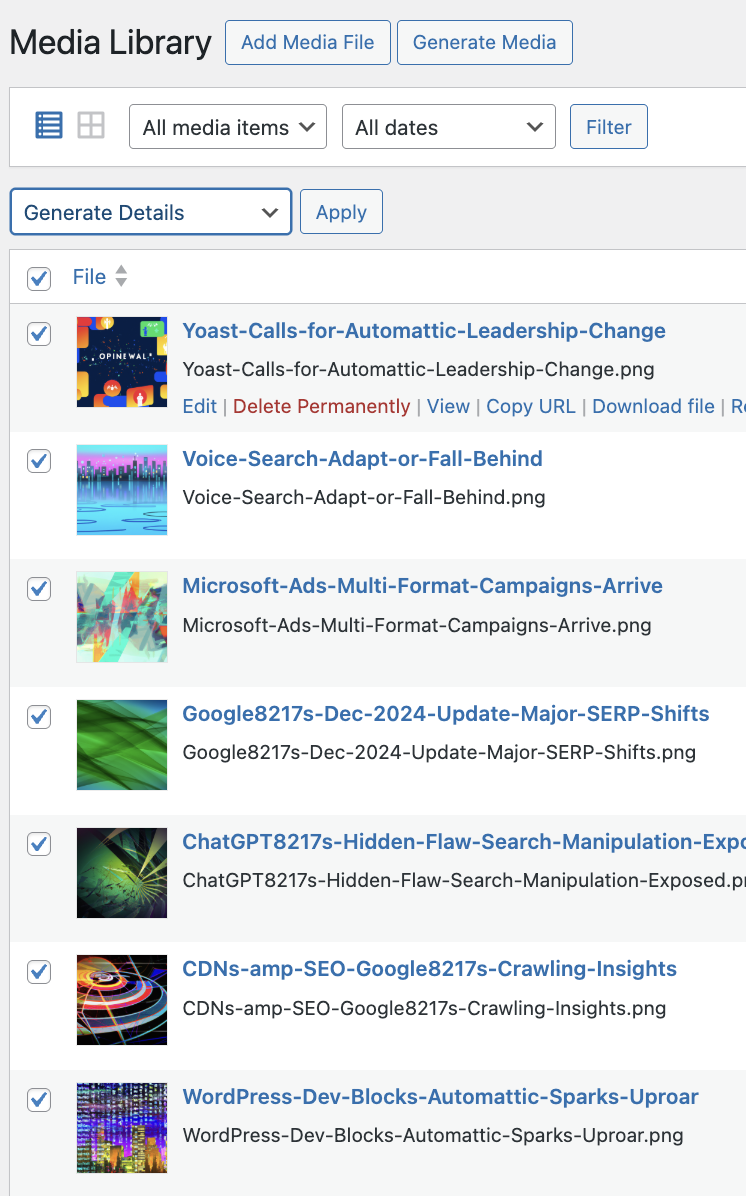The height and width of the screenshot is (1196, 746).
Task: Click the Yoast-Calls image thumbnail
Action: pyautogui.click(x=122, y=362)
